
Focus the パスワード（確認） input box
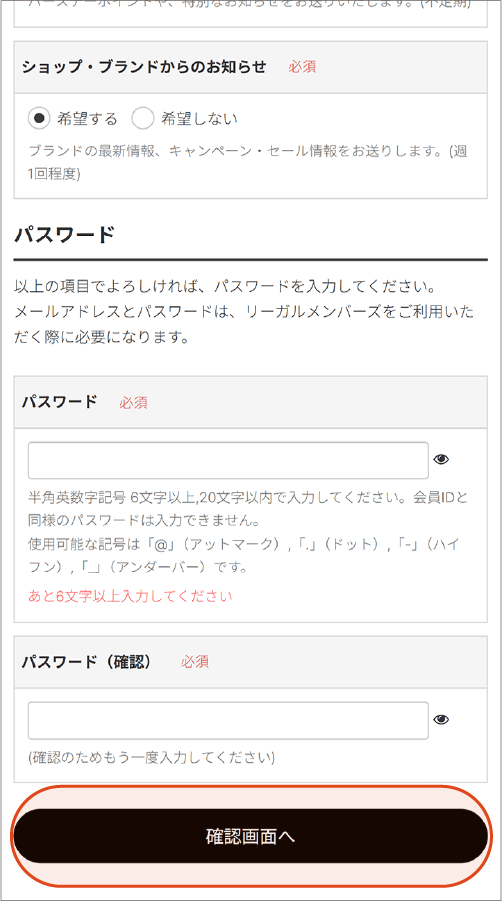tap(228, 720)
